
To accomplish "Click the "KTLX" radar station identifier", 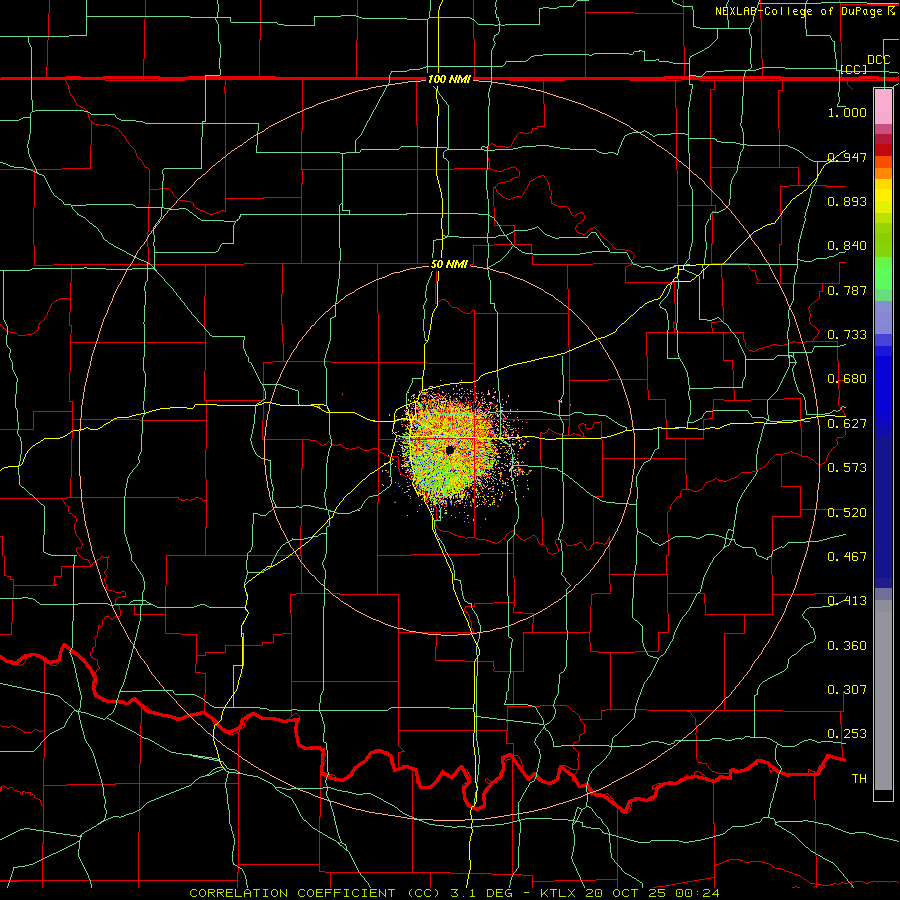I will [x=558, y=893].
